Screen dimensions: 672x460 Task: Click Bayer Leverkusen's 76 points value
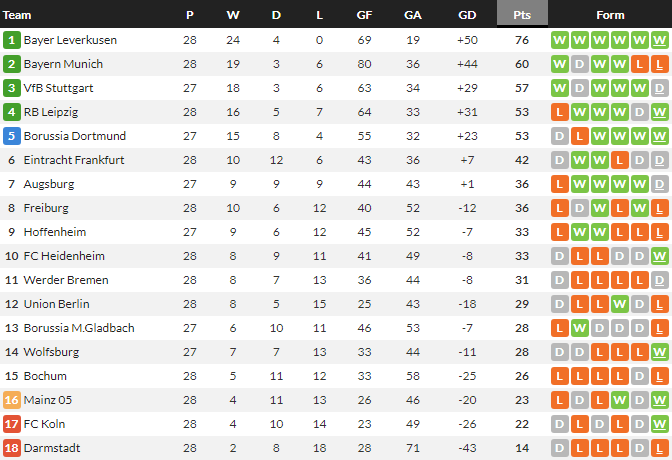(x=522, y=40)
